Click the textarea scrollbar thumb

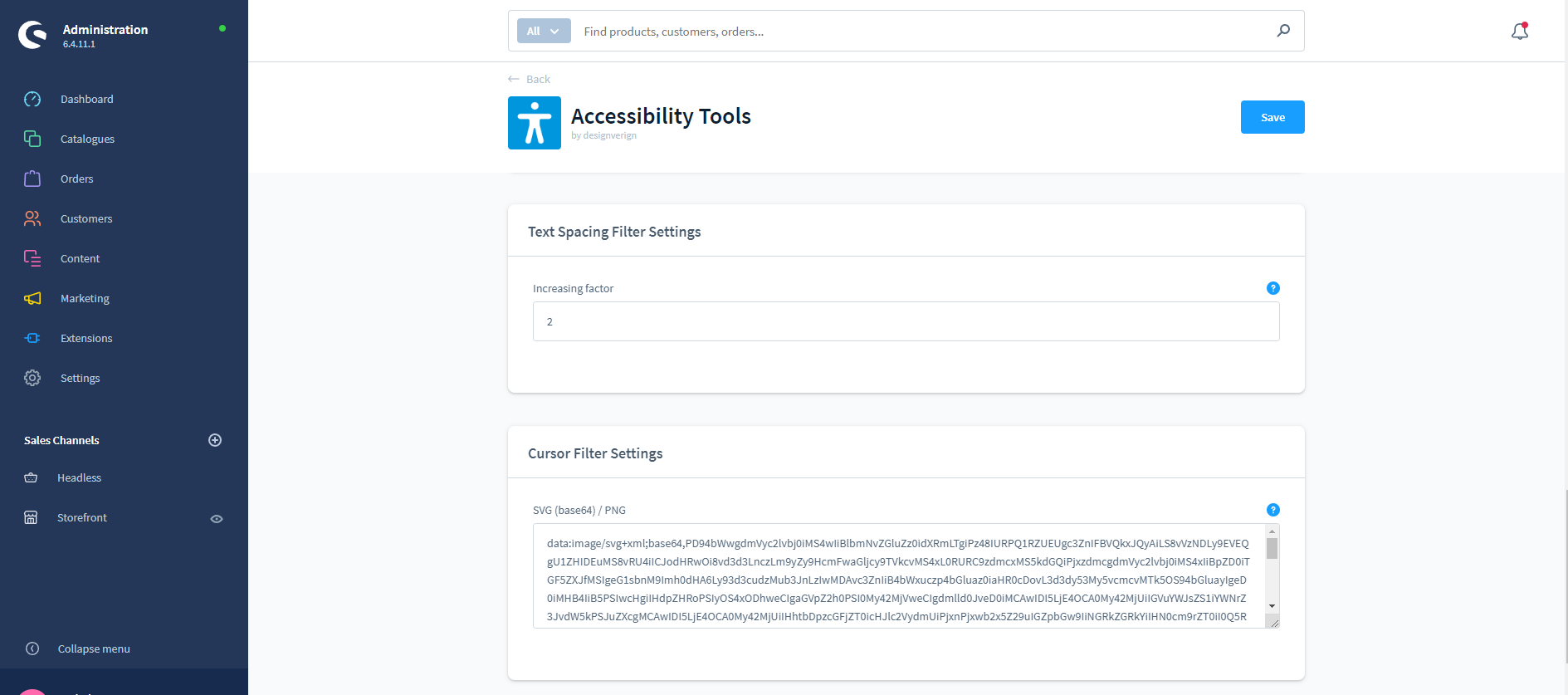[x=1272, y=549]
